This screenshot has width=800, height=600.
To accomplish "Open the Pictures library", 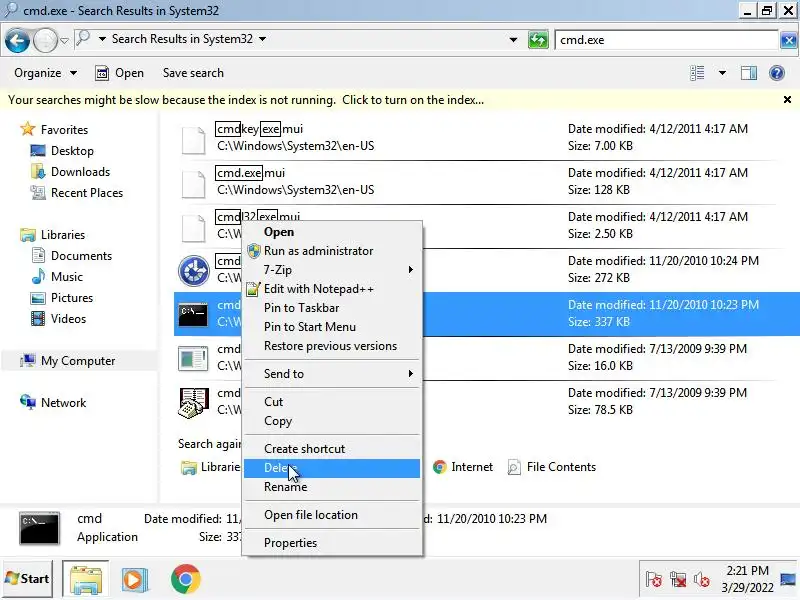I will pyautogui.click(x=61, y=297).
